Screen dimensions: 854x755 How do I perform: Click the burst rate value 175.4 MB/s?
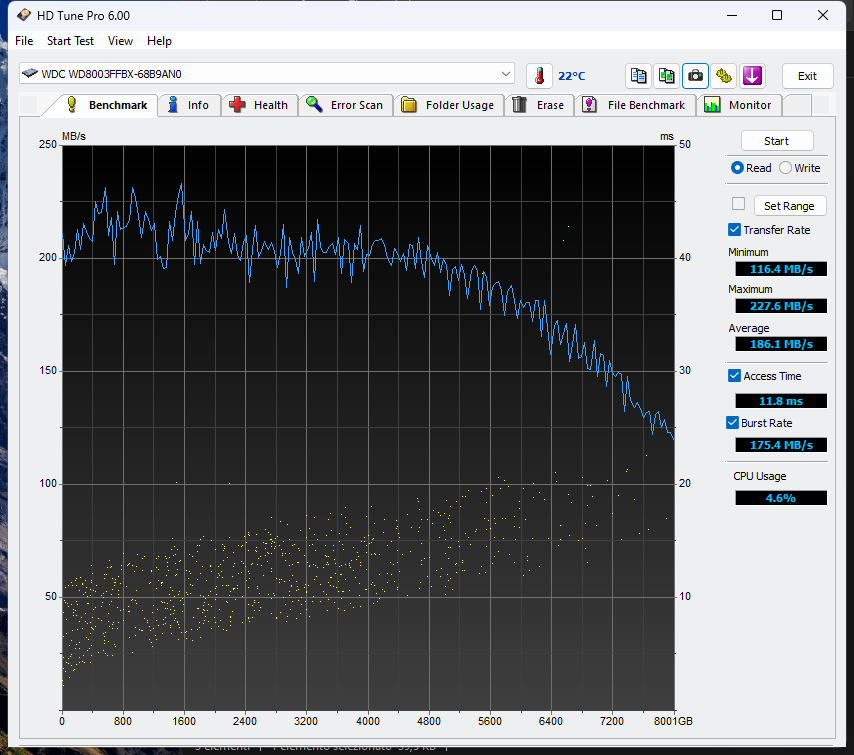point(781,445)
